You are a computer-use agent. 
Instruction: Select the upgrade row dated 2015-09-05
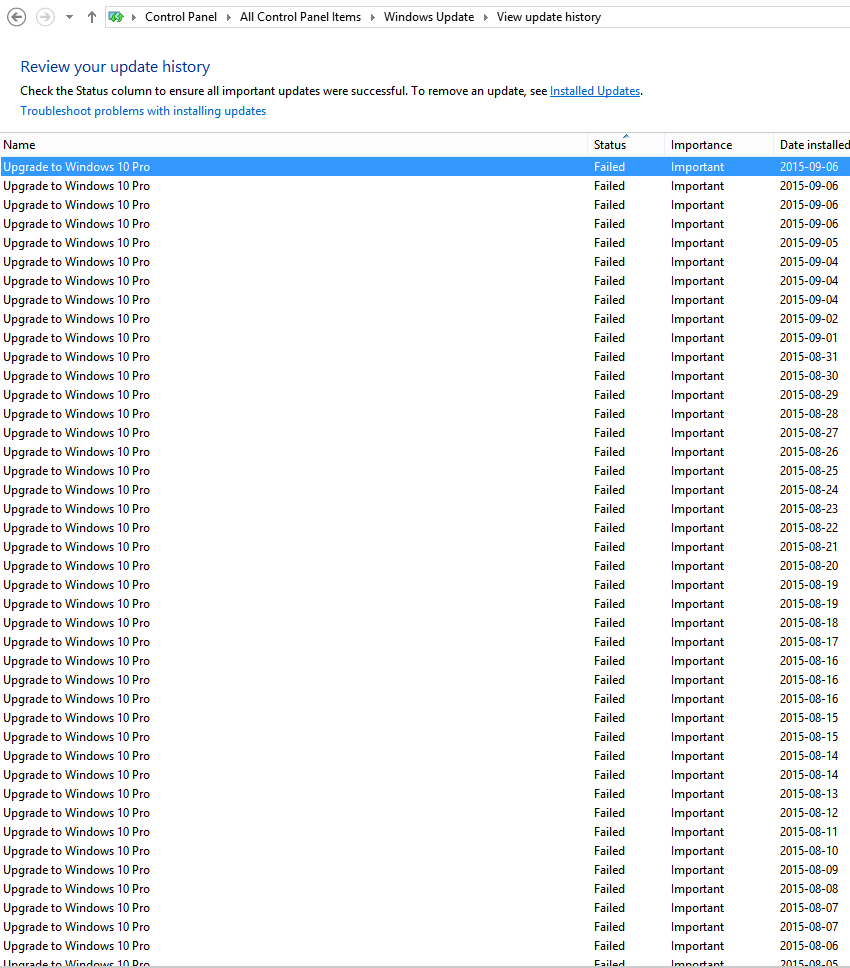(425, 243)
